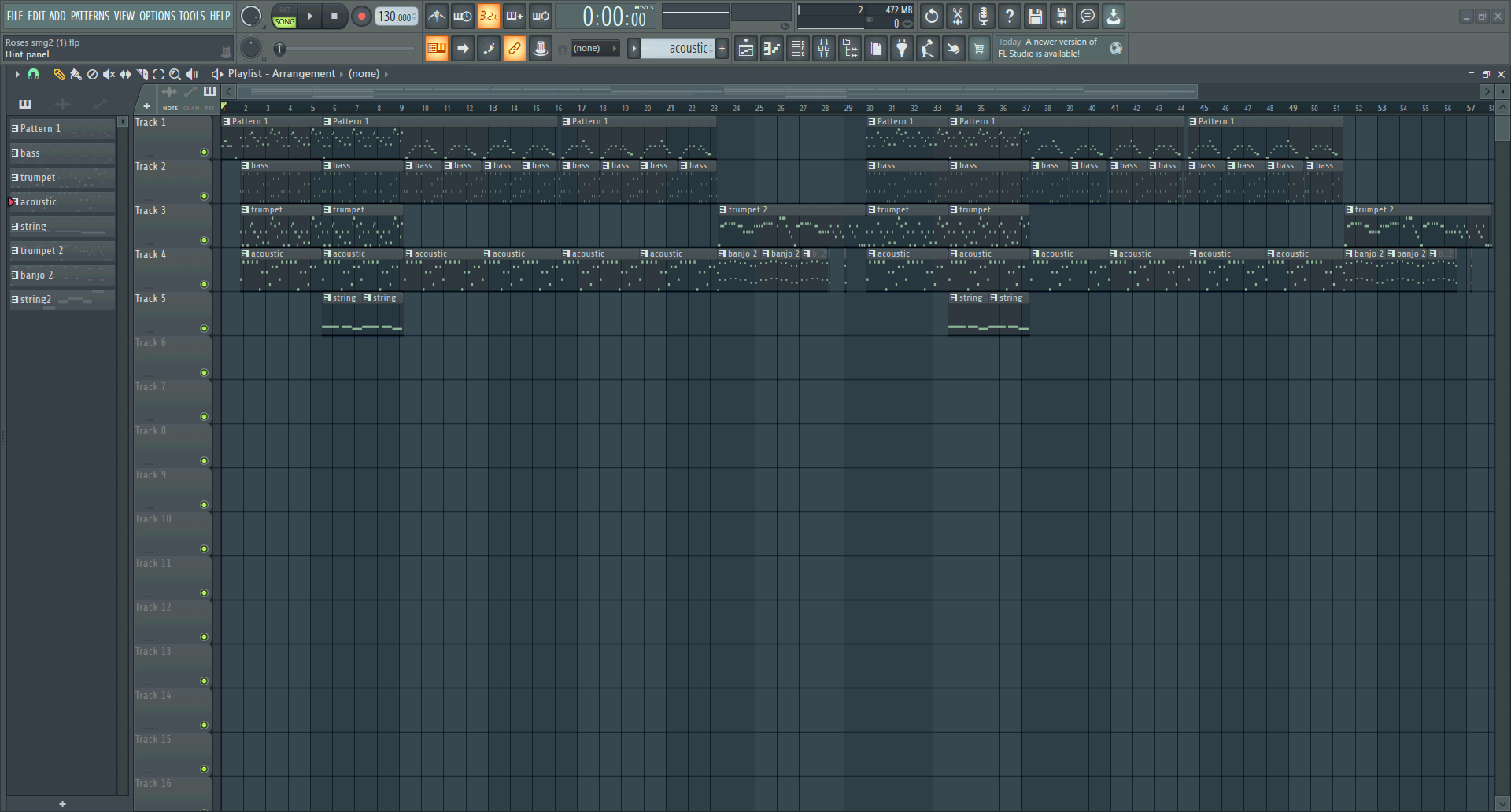
Task: Open the (none) pattern group dropdown
Action: (x=594, y=49)
